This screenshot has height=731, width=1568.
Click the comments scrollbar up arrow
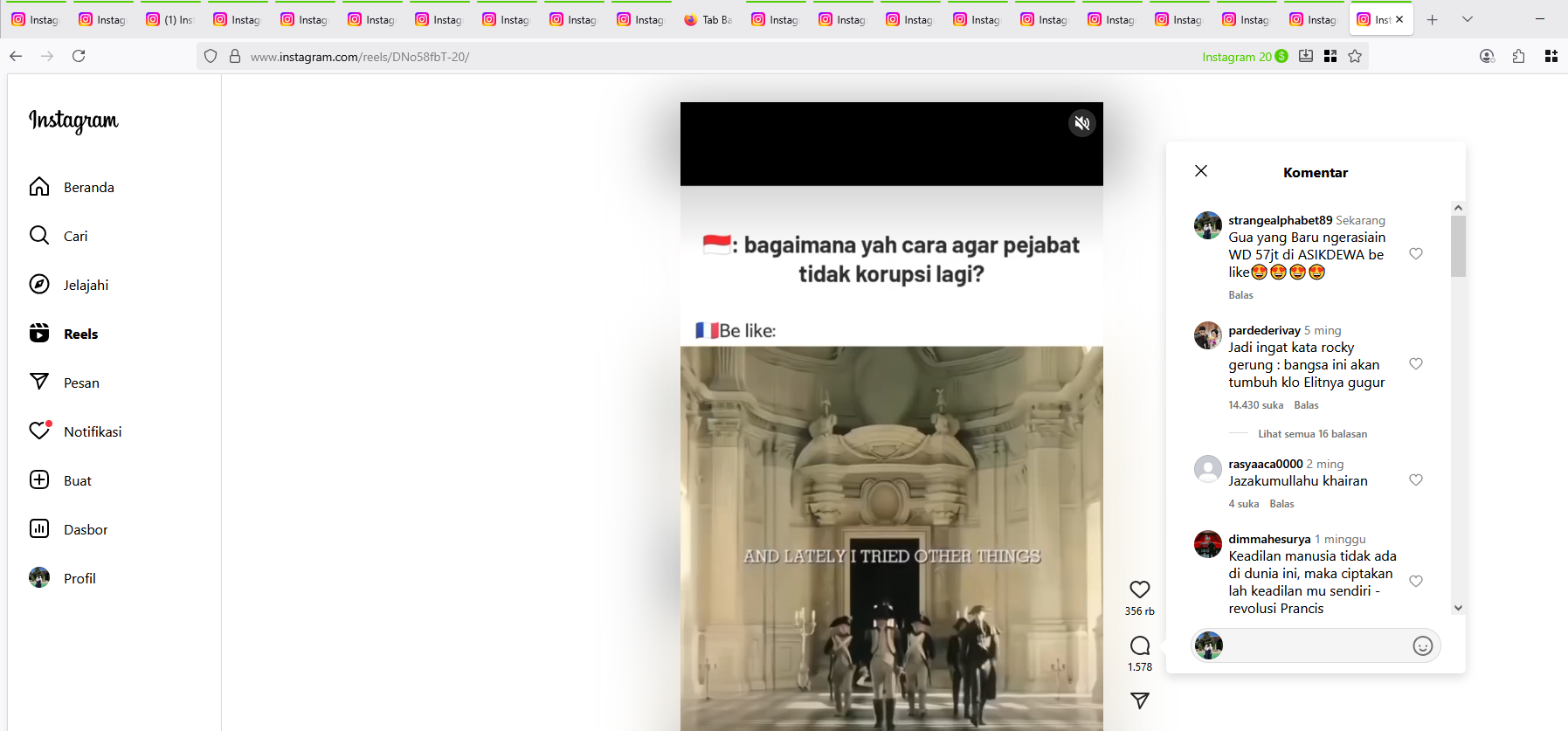coord(1458,208)
